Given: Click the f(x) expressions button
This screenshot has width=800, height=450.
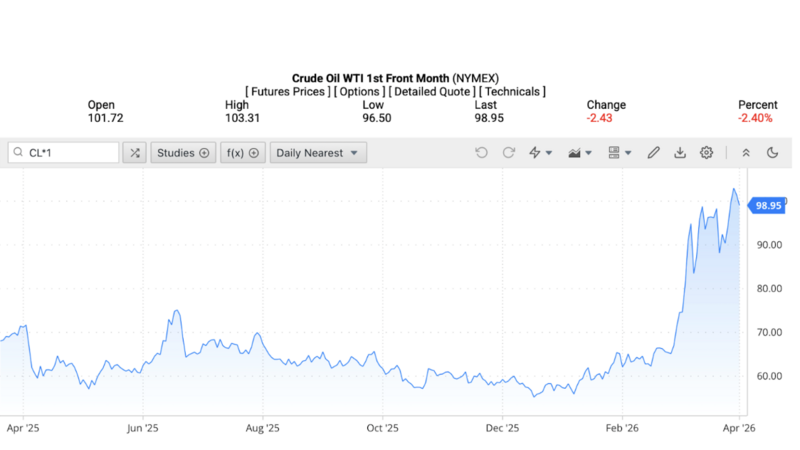Looking at the screenshot, I should click(242, 153).
